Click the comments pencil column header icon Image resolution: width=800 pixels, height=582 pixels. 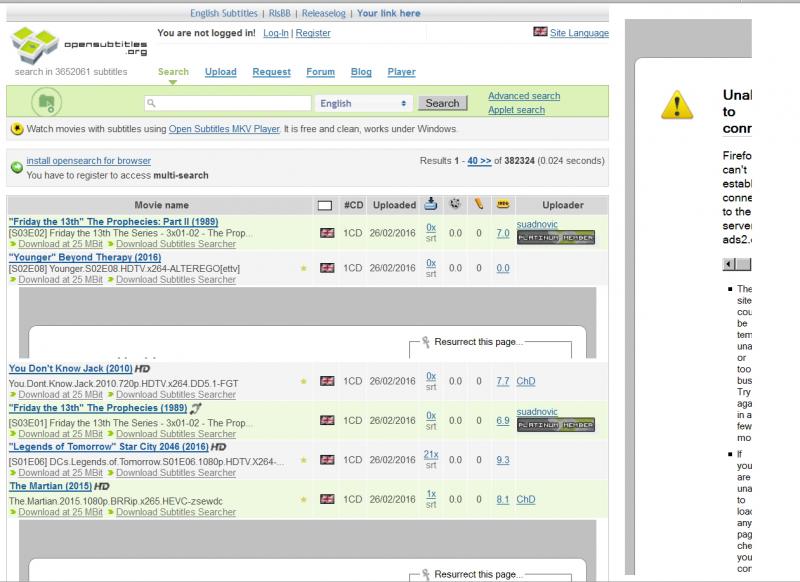478,204
